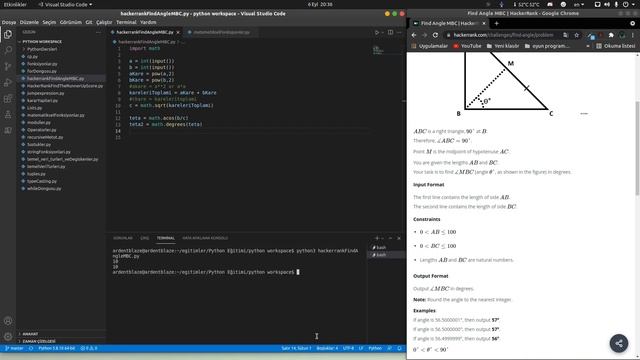640x360 pixels.
Task: Maximize the terminal panel size
Action: pyautogui.click(x=391, y=238)
